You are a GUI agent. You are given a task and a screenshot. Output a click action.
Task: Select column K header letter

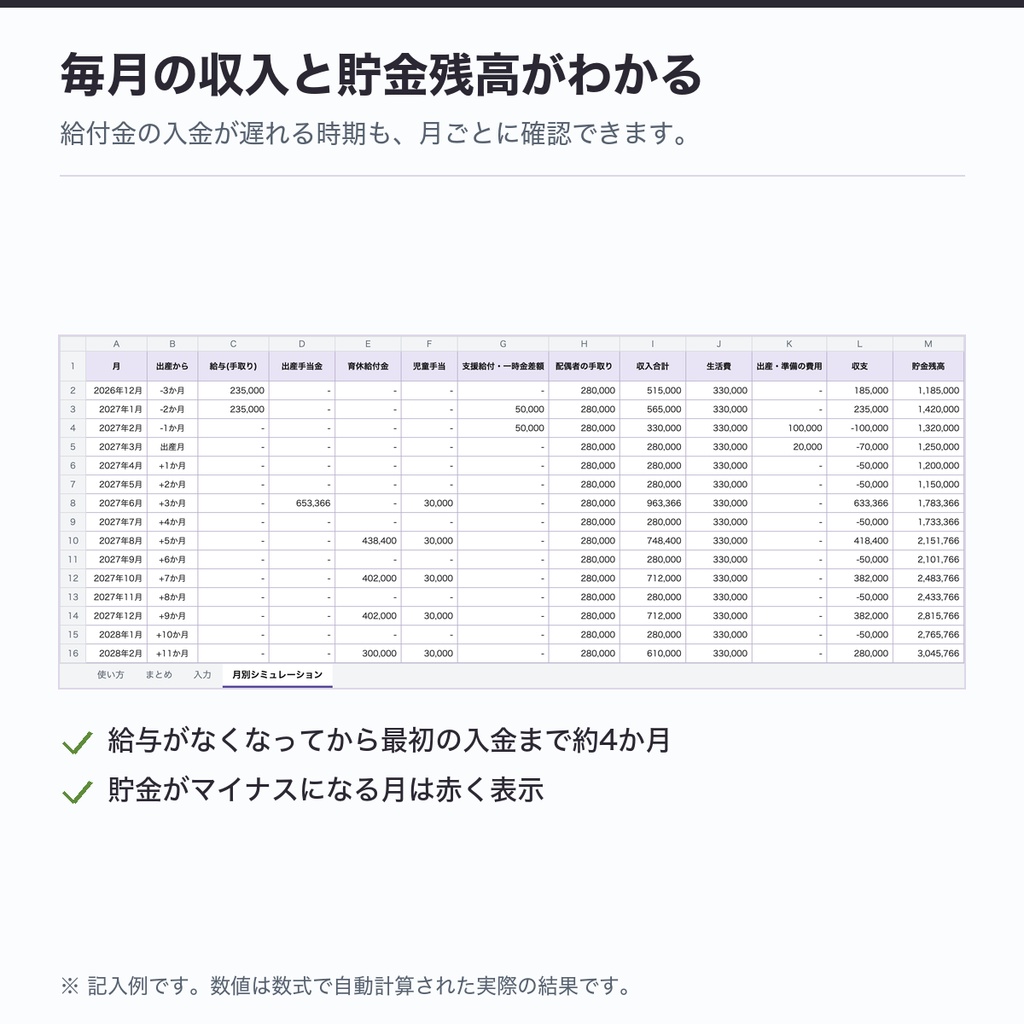click(789, 344)
